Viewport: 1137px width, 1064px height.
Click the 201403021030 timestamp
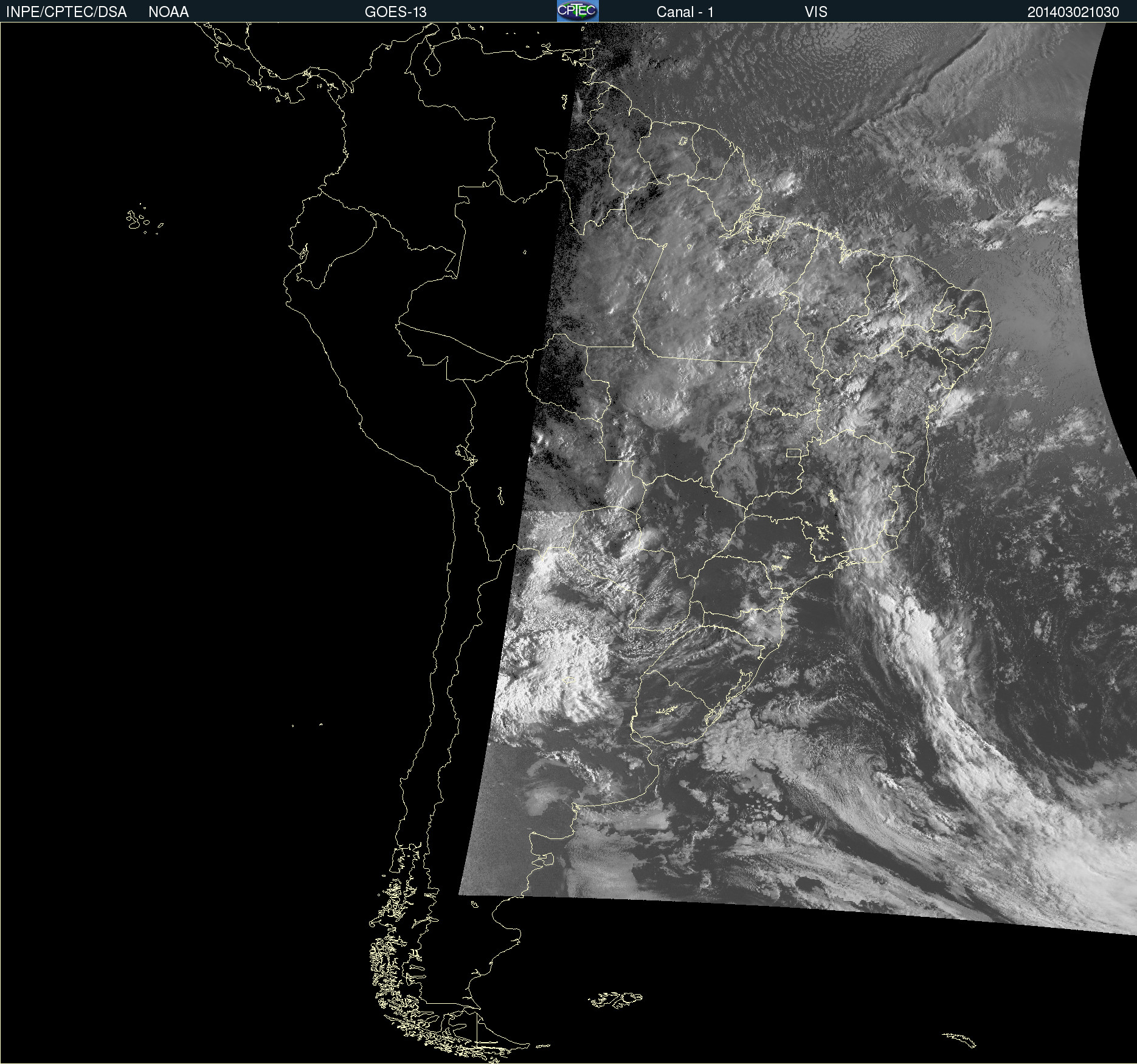click(1073, 12)
